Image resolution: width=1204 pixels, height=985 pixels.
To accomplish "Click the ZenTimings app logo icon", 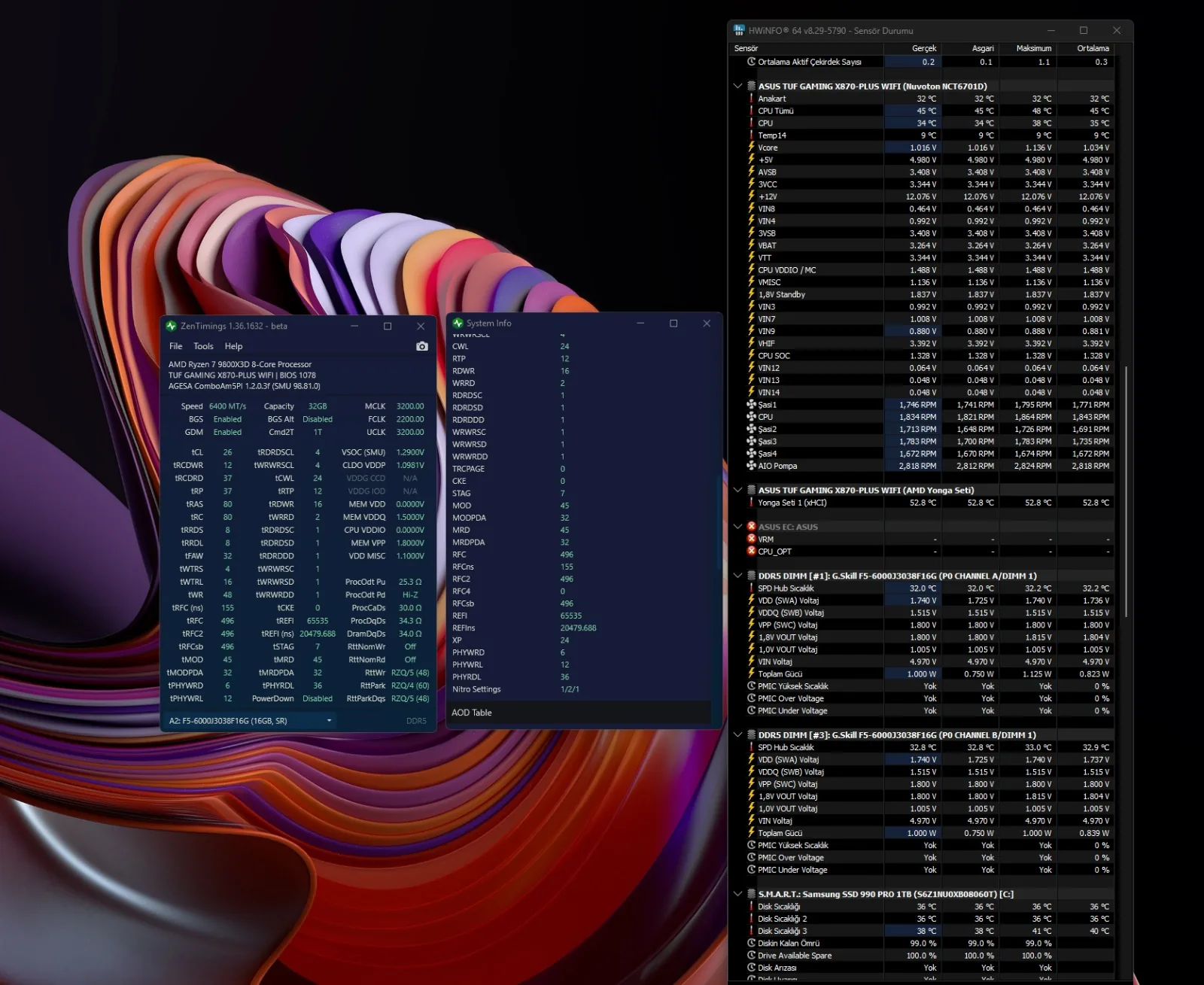I will 171,326.
